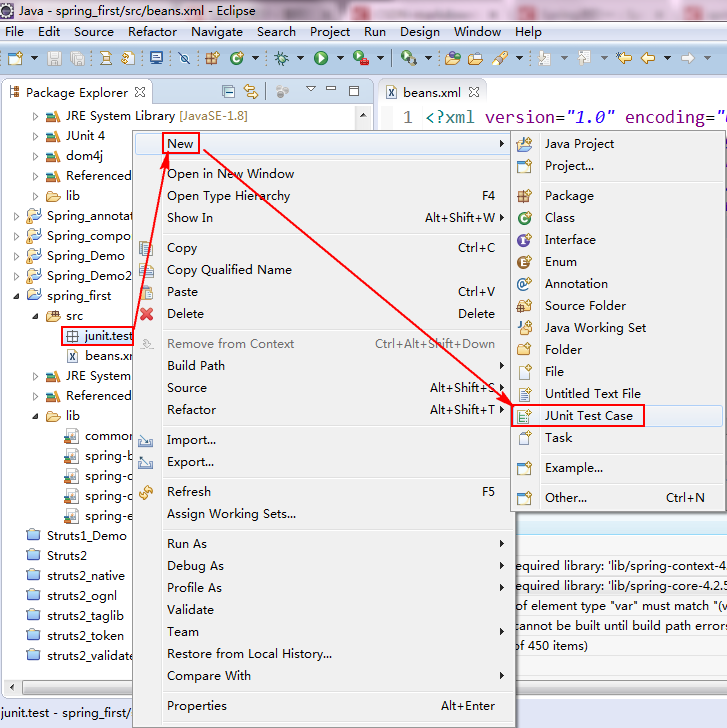Expand the Spring_Demo project
Viewport: 727px width, 728px height.
point(16,256)
